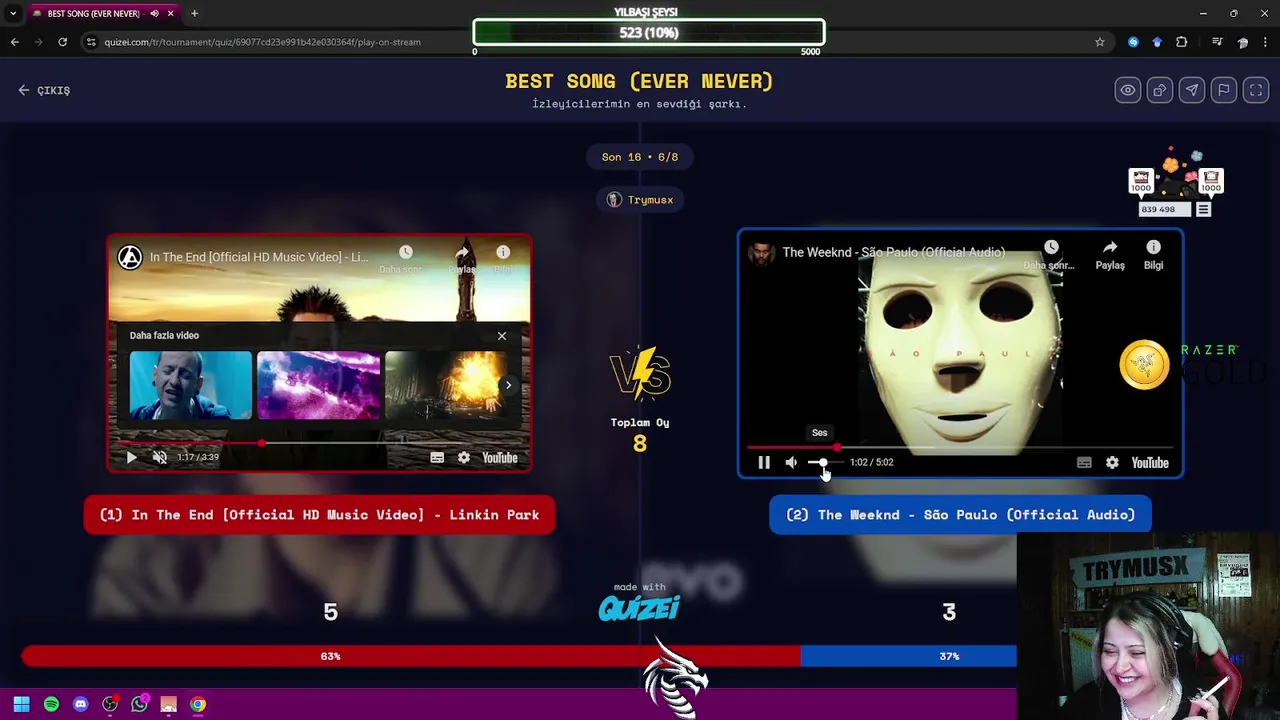Image resolution: width=1280 pixels, height=720 pixels.
Task: Open OBS Studio from taskbar
Action: tap(110, 704)
